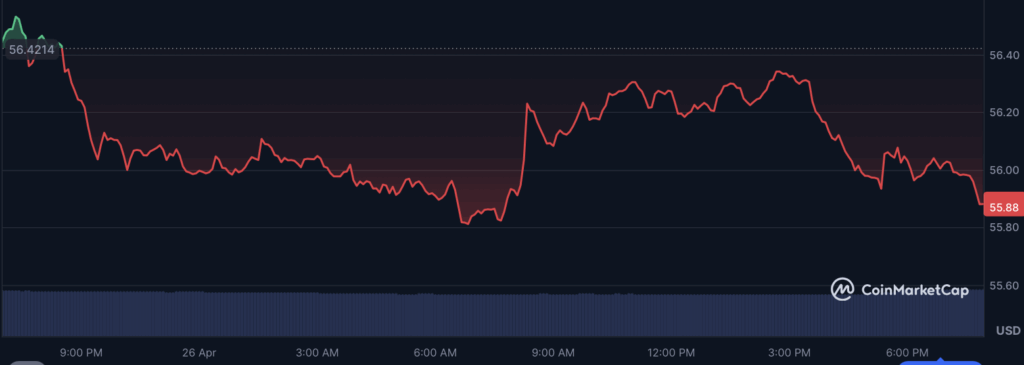
Task: Click the 9:00 AM time axis label
Action: point(553,352)
